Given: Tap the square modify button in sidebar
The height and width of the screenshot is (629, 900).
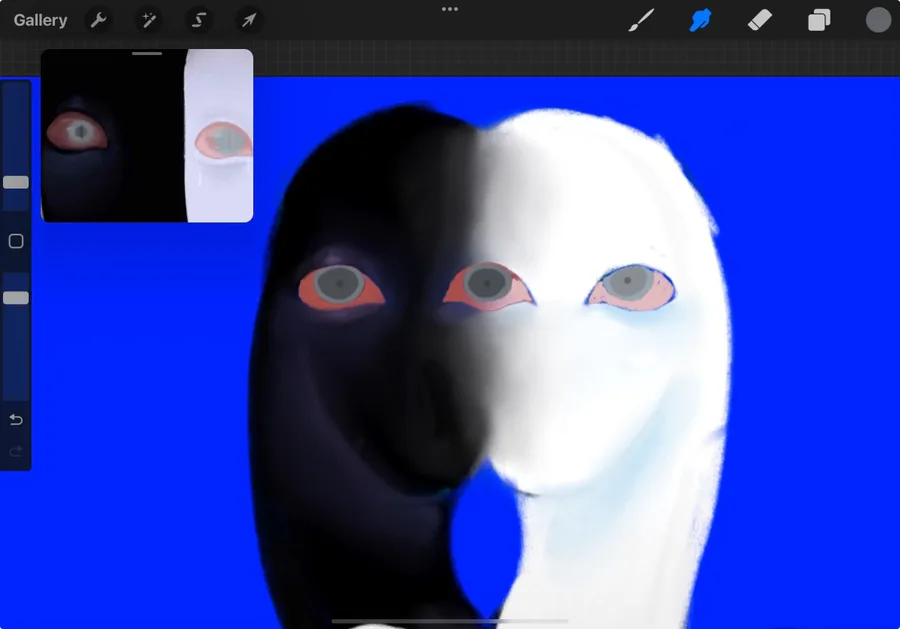Looking at the screenshot, I should point(16,241).
